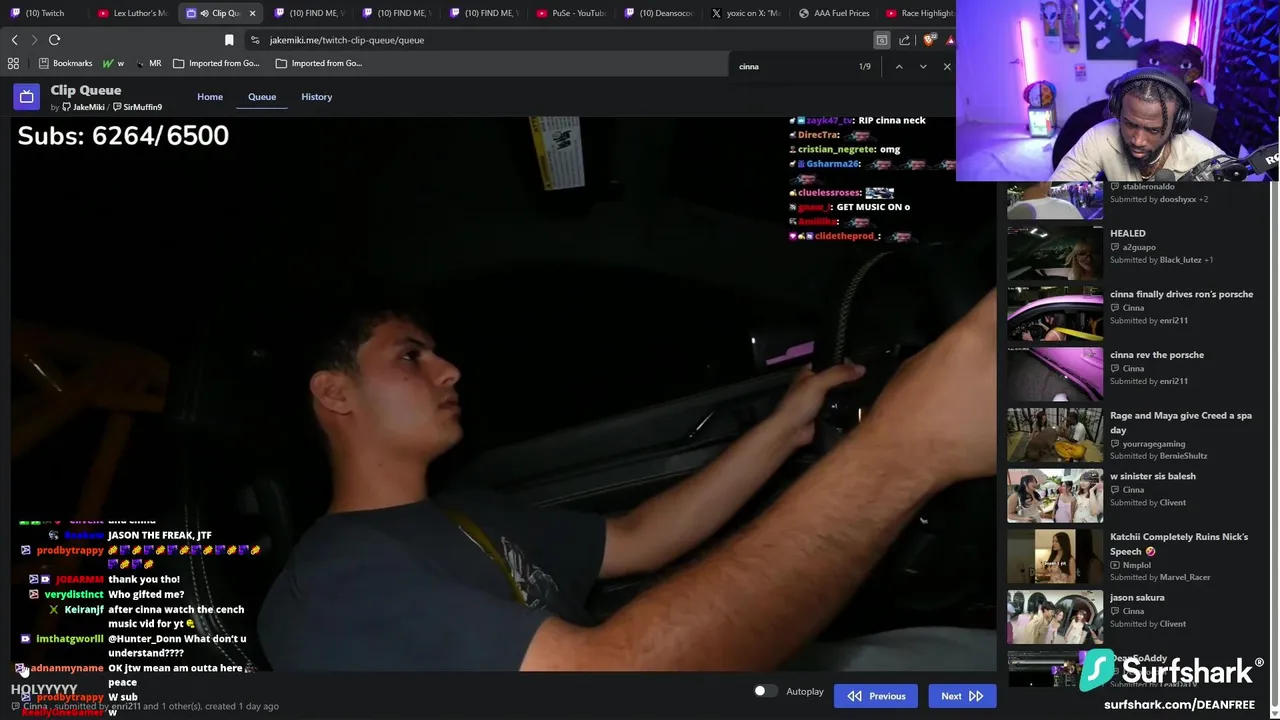
Task: Click 'w sinister sis balesh' title
Action: (x=1153, y=476)
